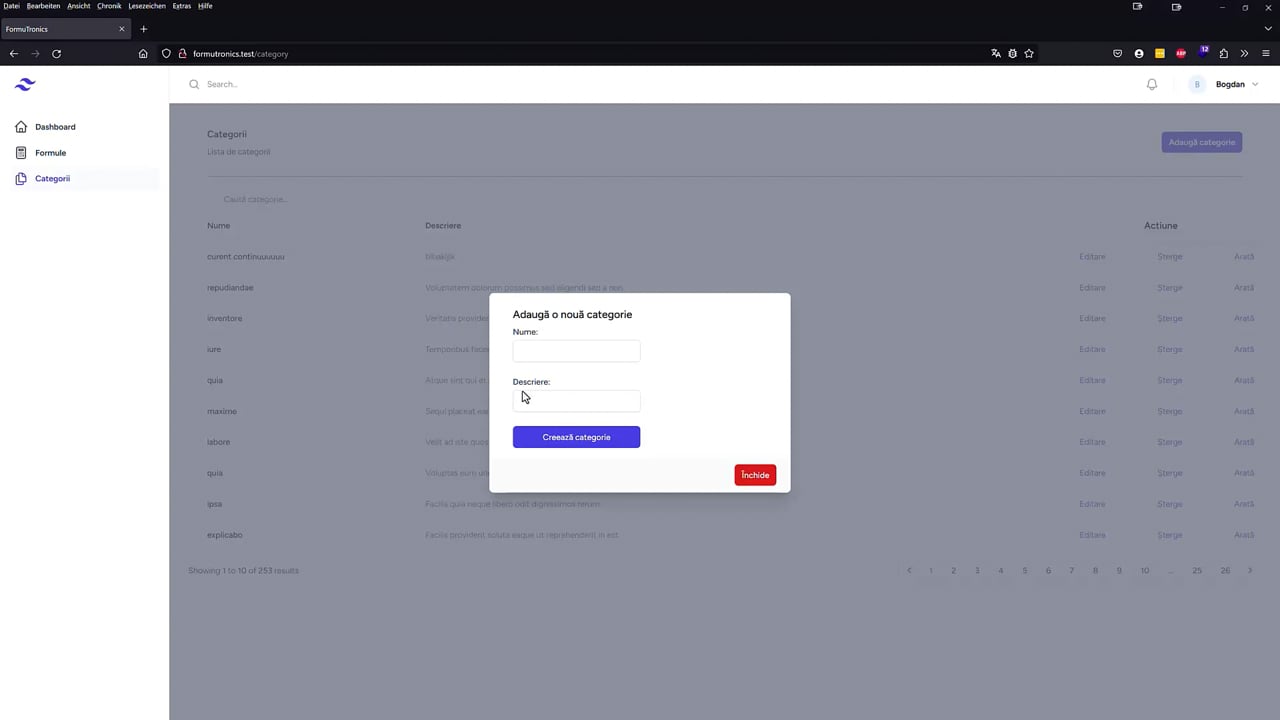1280x720 pixels.
Task: Click Editare for the inventore row
Action: tap(1092, 318)
